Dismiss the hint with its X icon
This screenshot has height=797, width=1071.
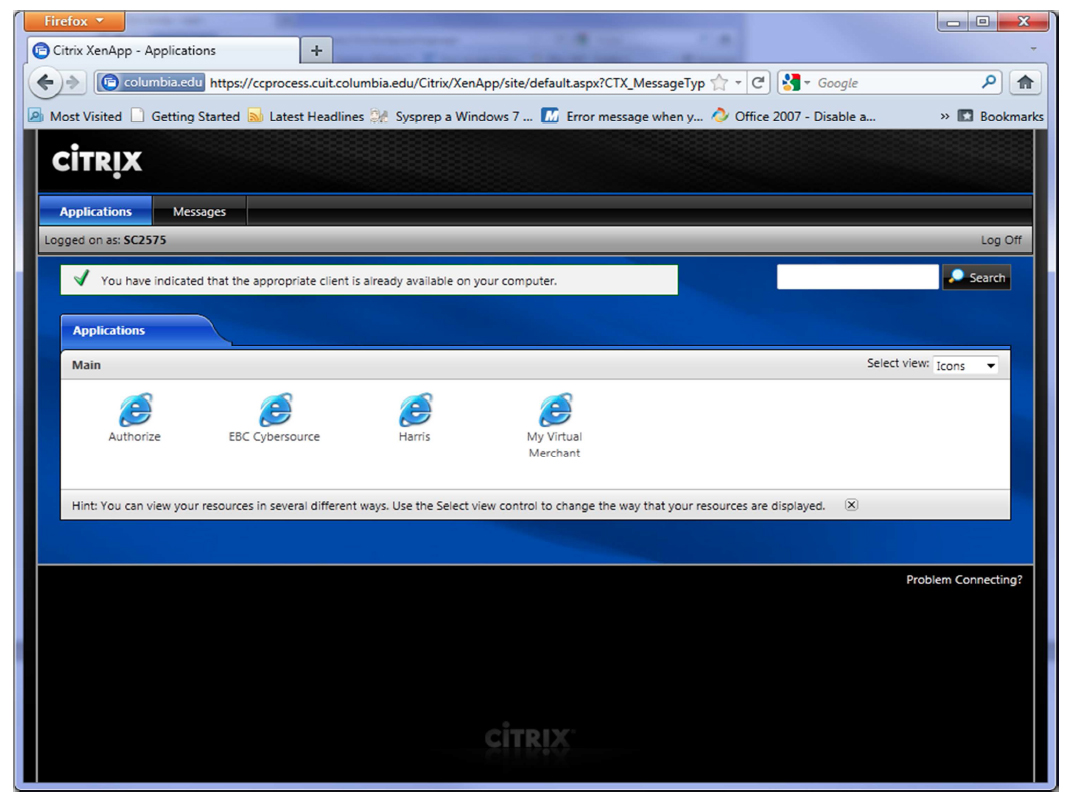pyautogui.click(x=851, y=505)
